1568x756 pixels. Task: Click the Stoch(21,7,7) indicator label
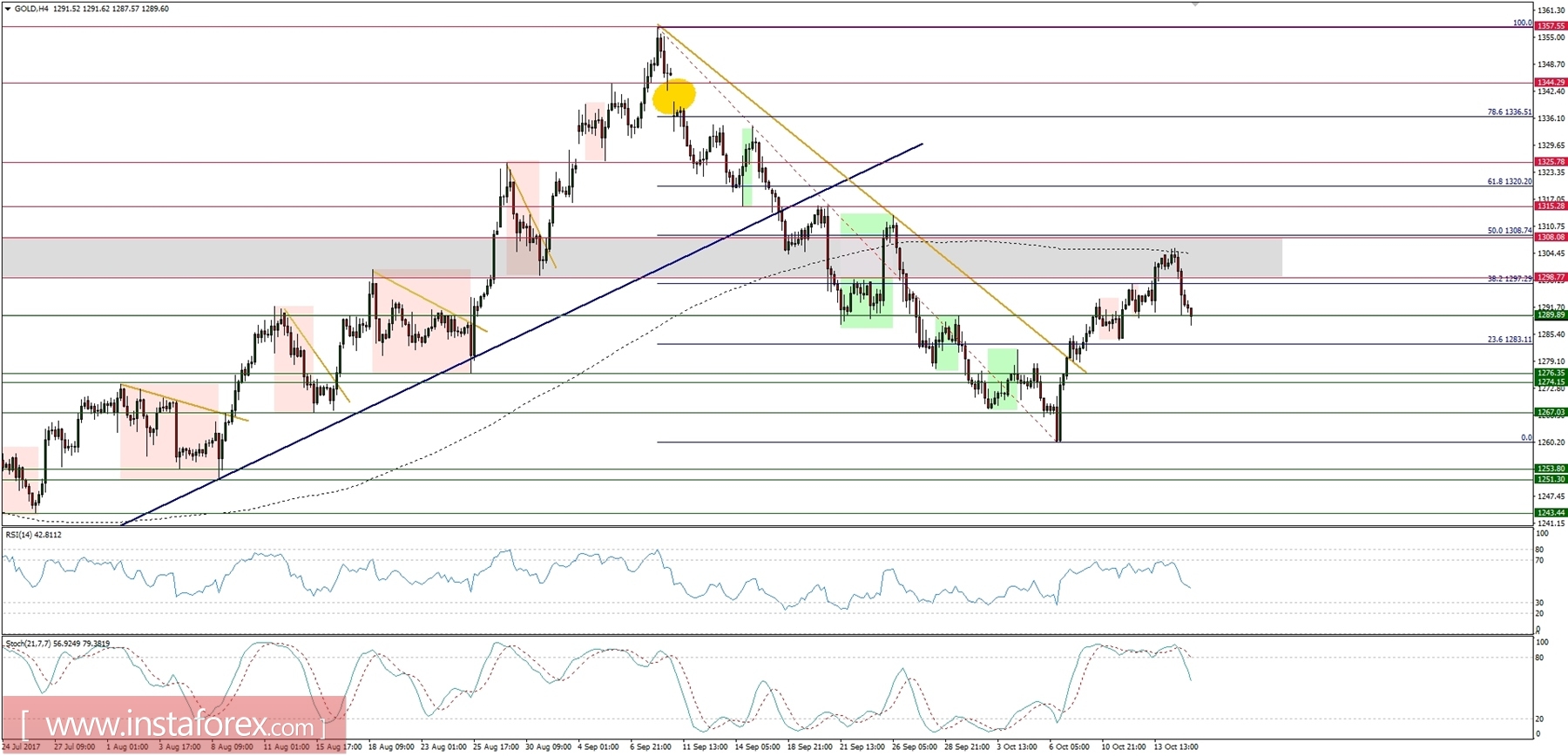(x=57, y=644)
